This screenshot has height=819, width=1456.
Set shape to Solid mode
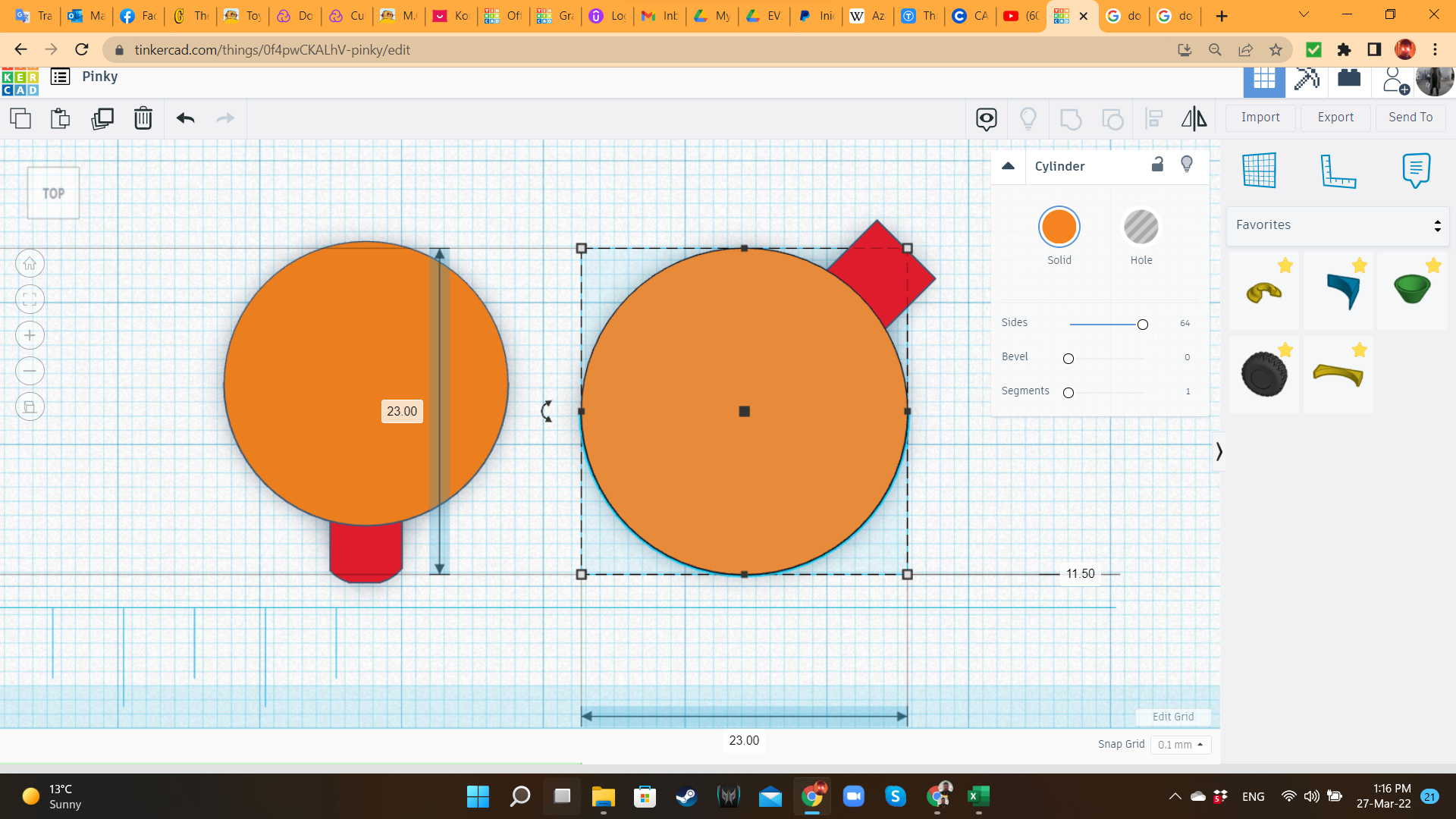click(x=1059, y=227)
